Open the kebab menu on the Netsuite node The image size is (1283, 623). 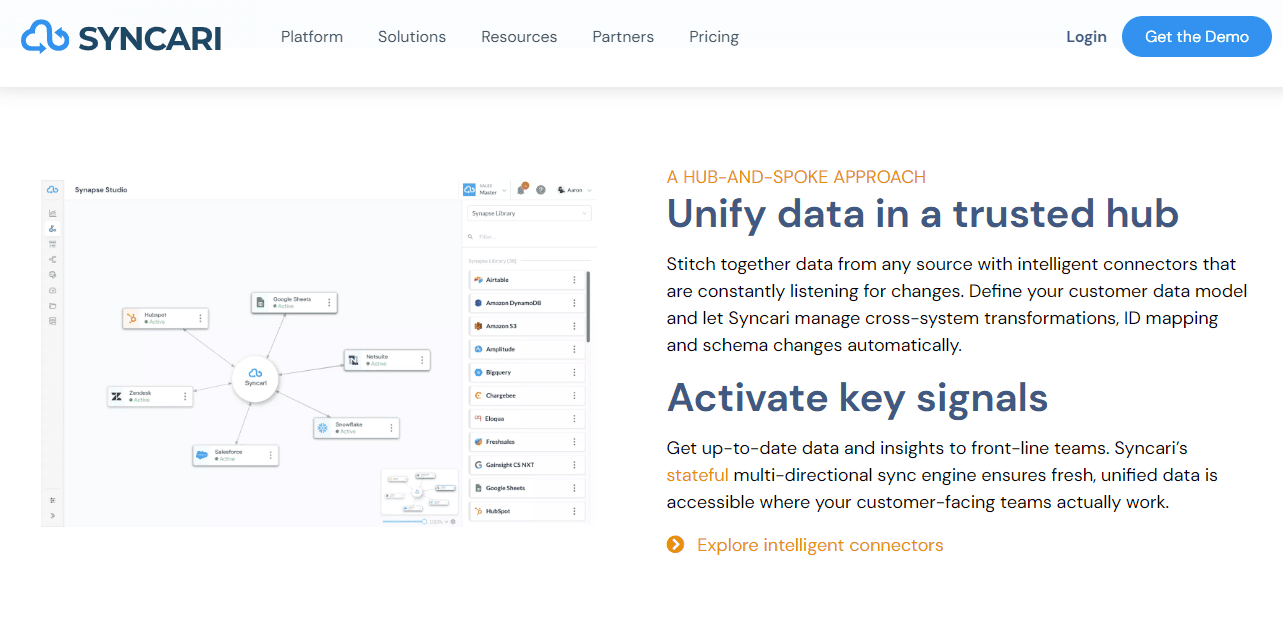422,360
